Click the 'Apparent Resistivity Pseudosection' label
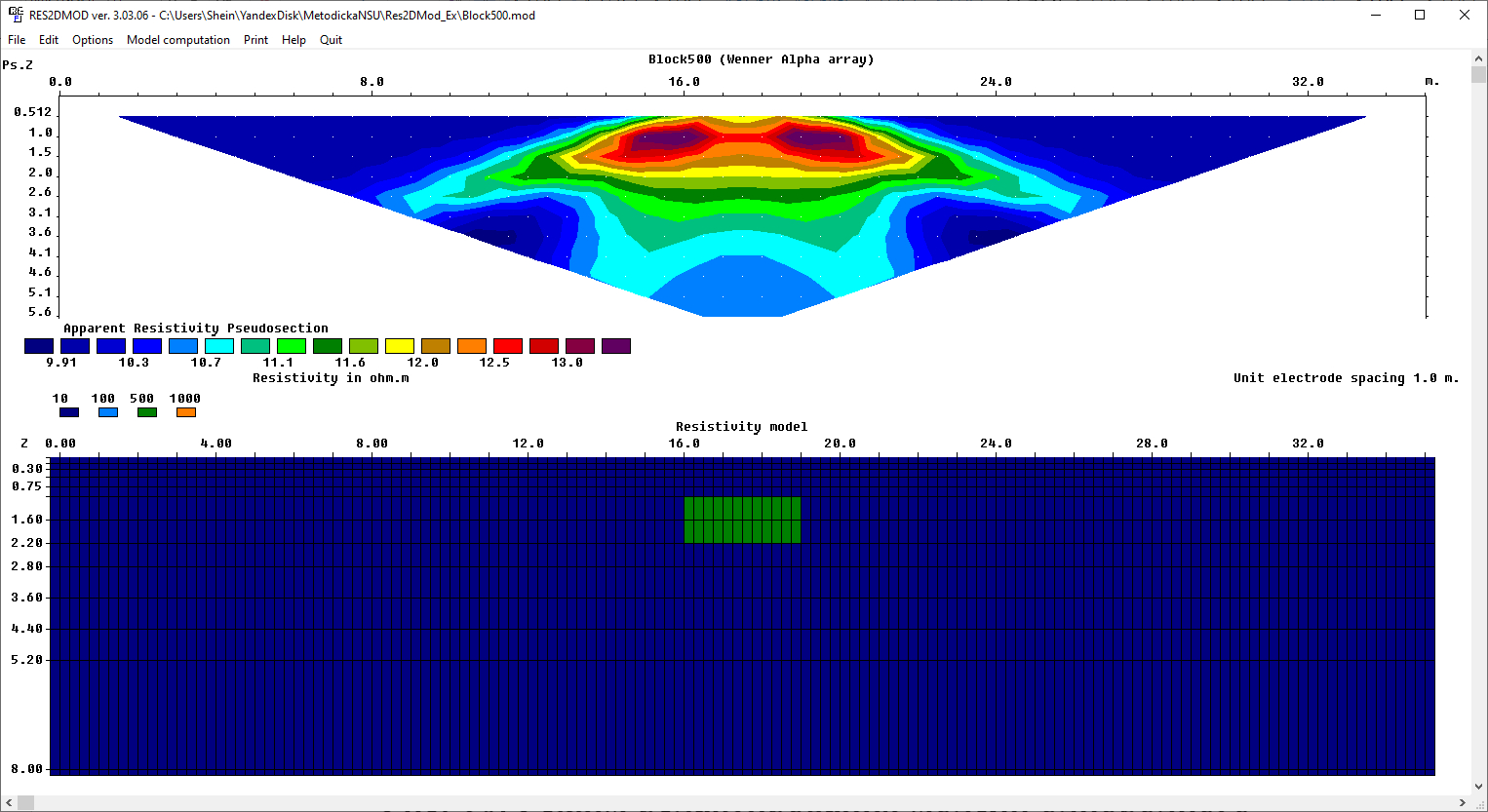 tap(196, 329)
